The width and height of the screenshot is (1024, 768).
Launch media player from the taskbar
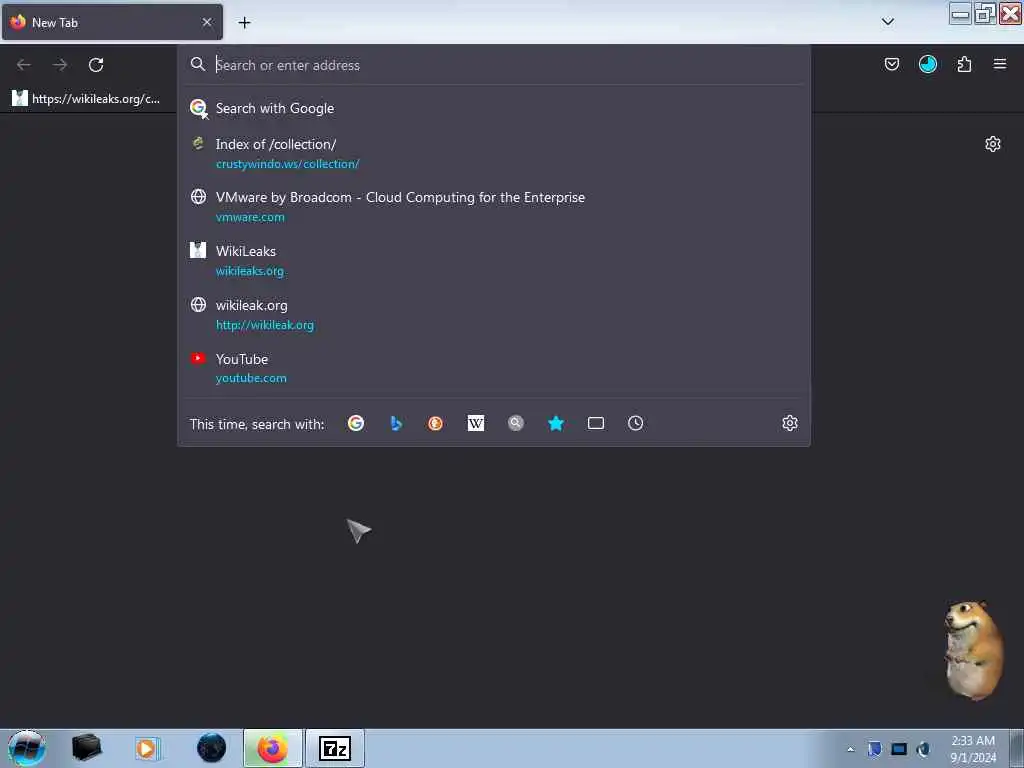pyautogui.click(x=147, y=748)
